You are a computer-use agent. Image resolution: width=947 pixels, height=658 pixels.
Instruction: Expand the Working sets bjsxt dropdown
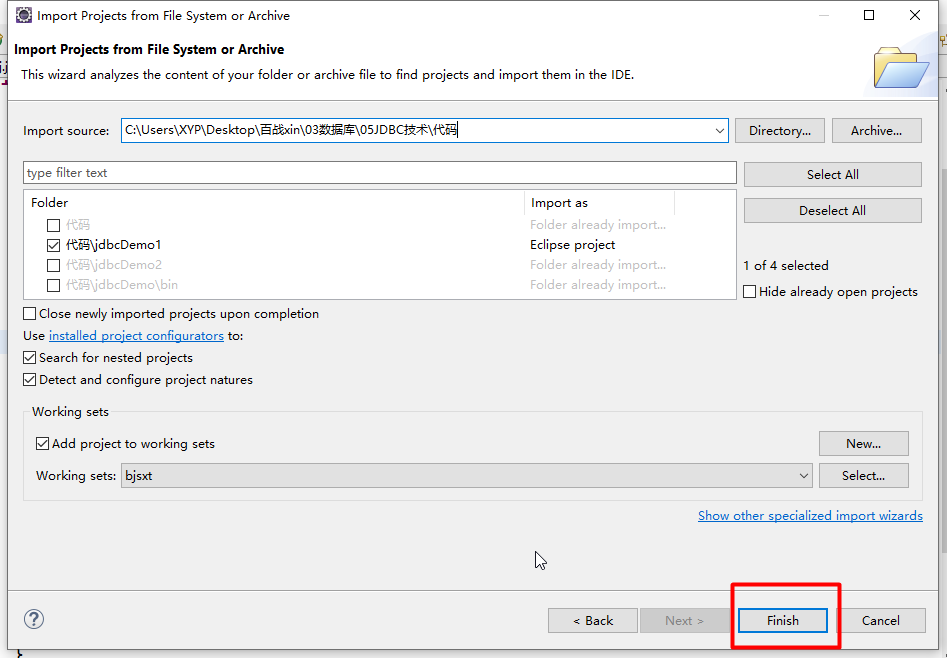point(803,476)
